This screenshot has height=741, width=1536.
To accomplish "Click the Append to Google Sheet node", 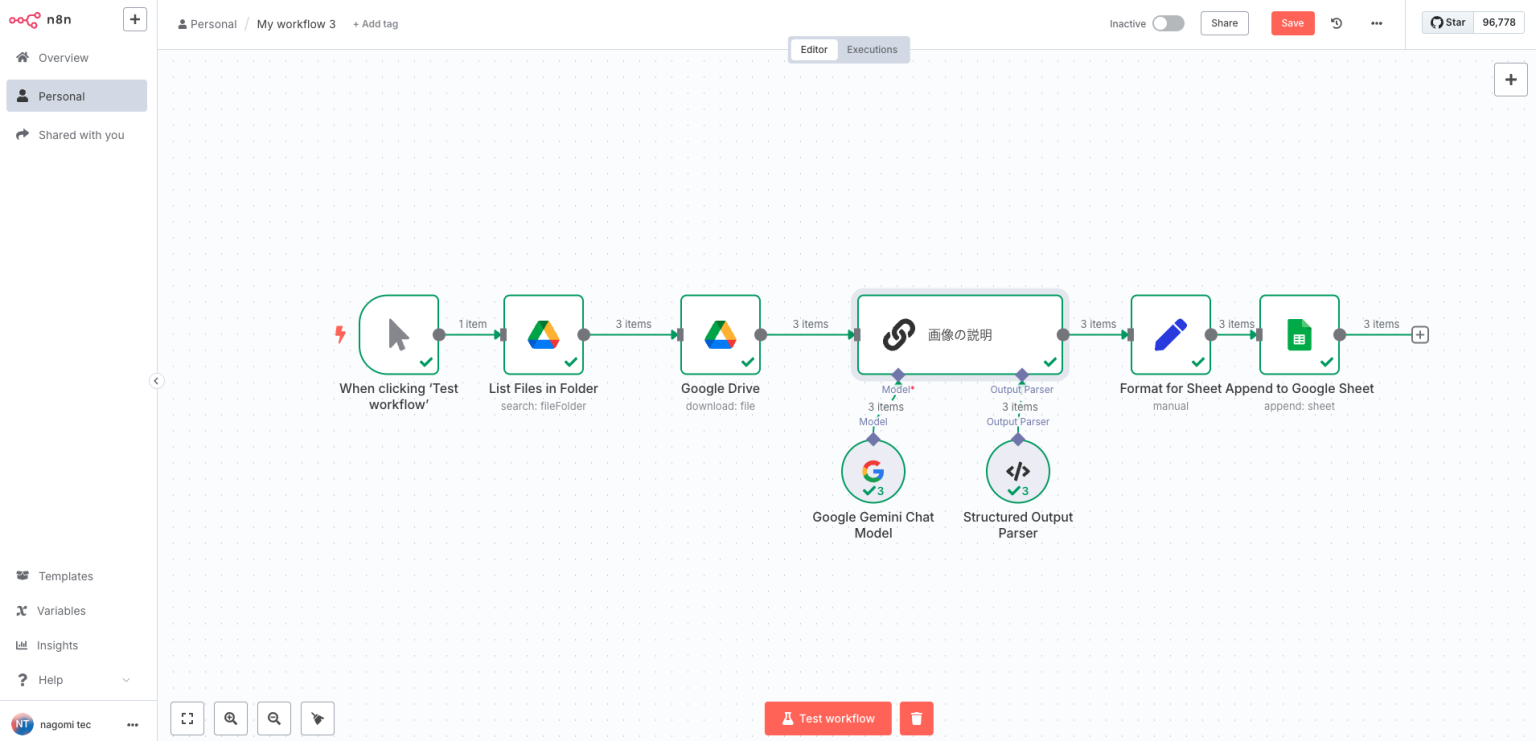I will pos(1298,335).
